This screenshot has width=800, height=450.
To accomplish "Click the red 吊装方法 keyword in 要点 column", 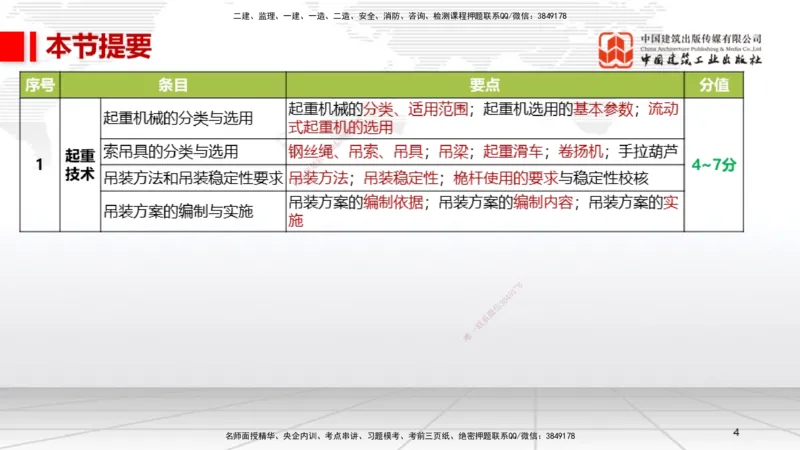I will (x=318, y=178).
